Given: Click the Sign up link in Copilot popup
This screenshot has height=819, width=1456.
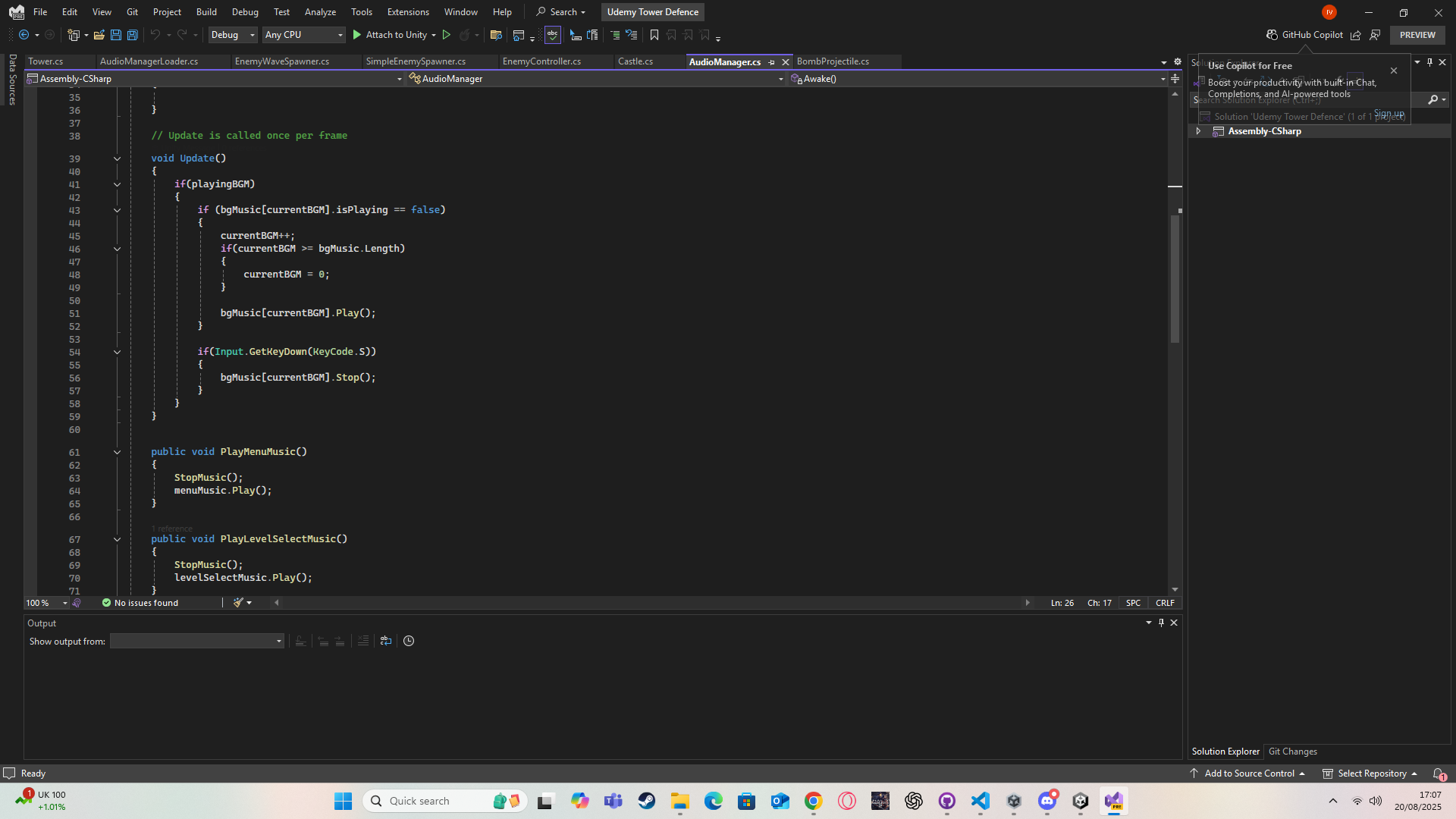Looking at the screenshot, I should point(1389,114).
